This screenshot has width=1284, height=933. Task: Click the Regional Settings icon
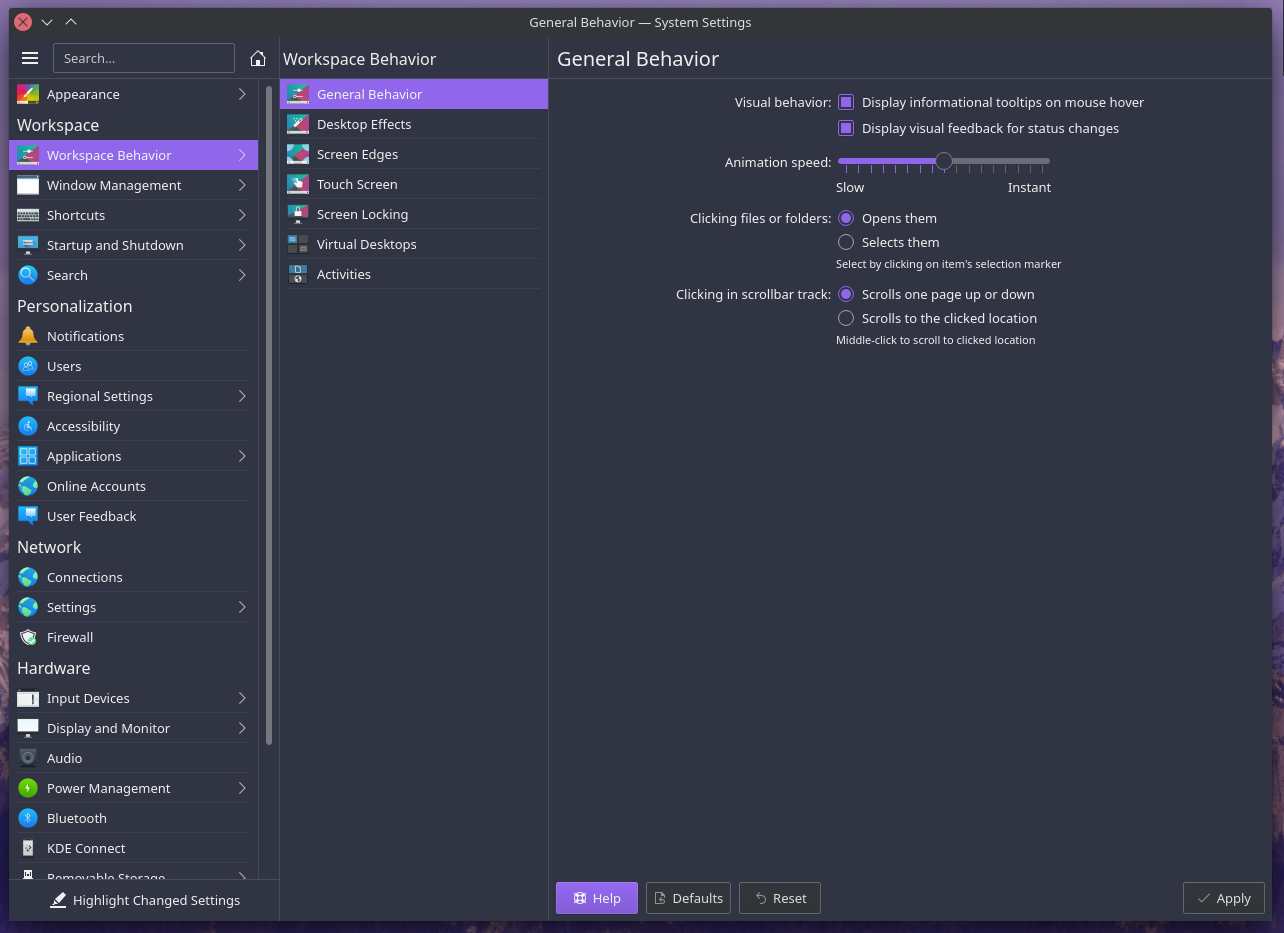[28, 396]
